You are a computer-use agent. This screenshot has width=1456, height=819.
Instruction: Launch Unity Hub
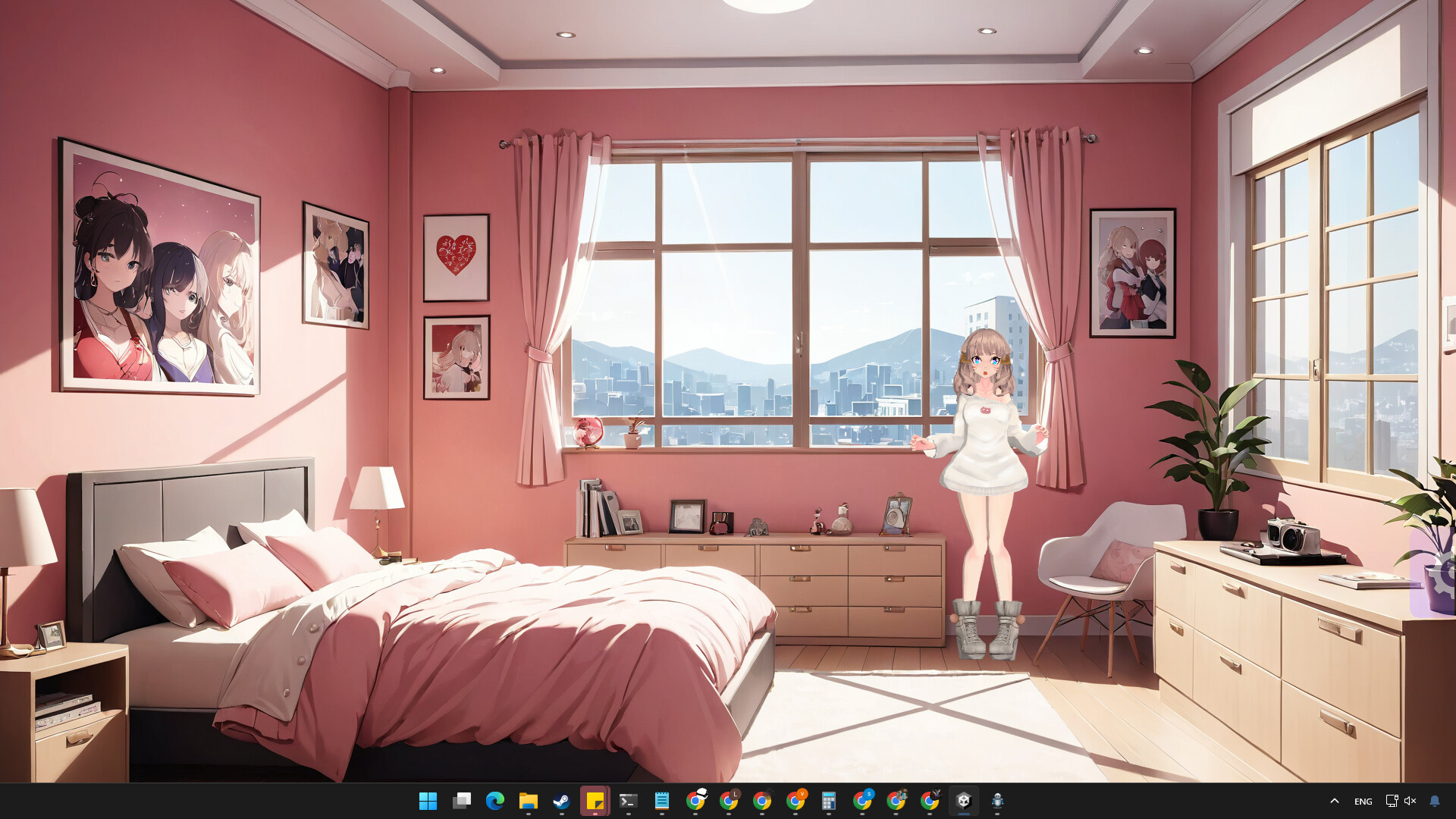pos(963,802)
